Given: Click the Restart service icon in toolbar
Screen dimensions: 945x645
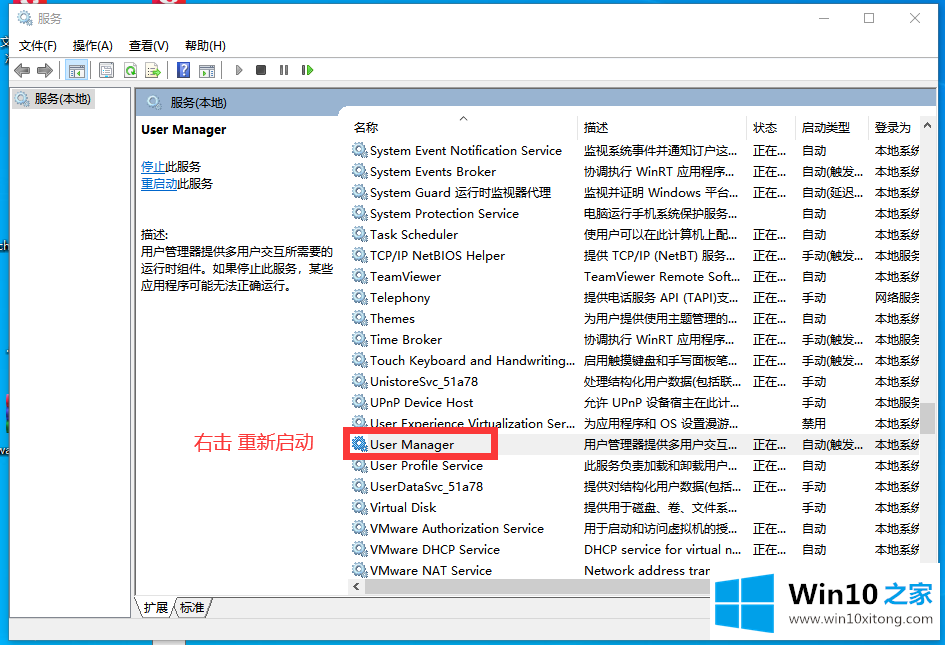Looking at the screenshot, I should click(307, 71).
